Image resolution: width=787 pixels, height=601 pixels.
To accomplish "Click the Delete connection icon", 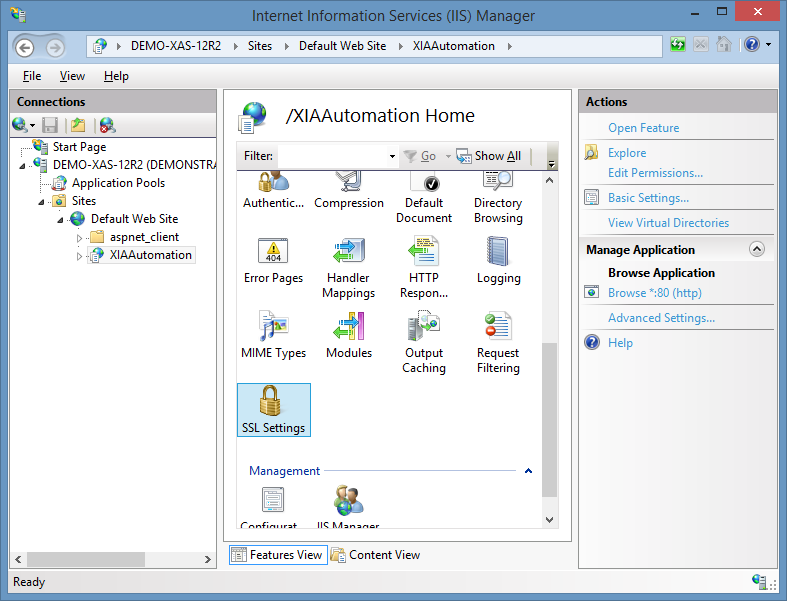I will point(107,125).
